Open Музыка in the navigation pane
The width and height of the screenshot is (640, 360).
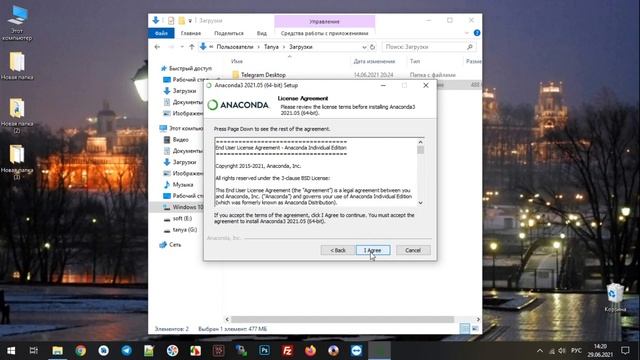pyautogui.click(x=182, y=184)
